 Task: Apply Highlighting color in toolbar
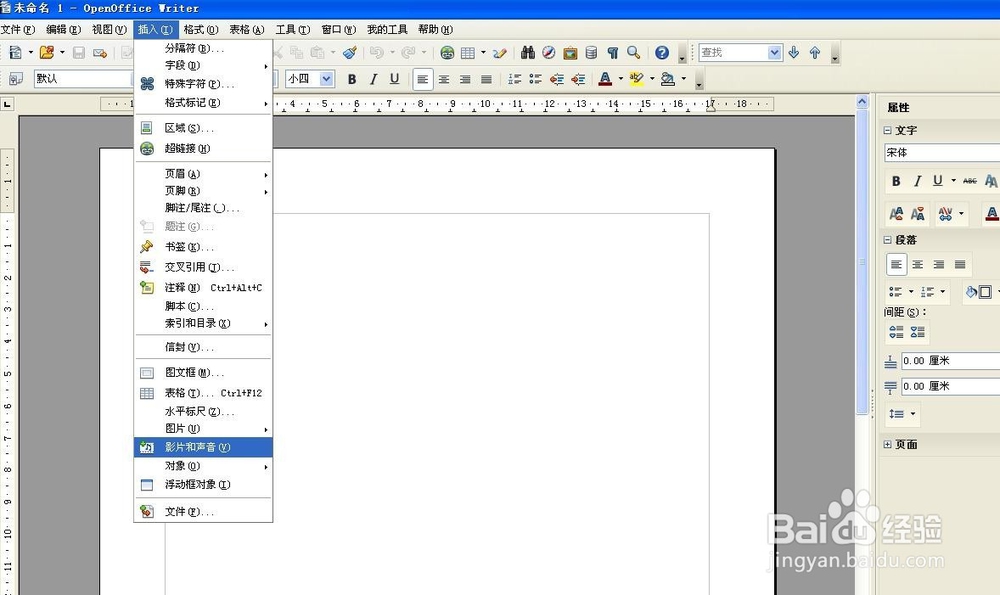tap(636, 79)
